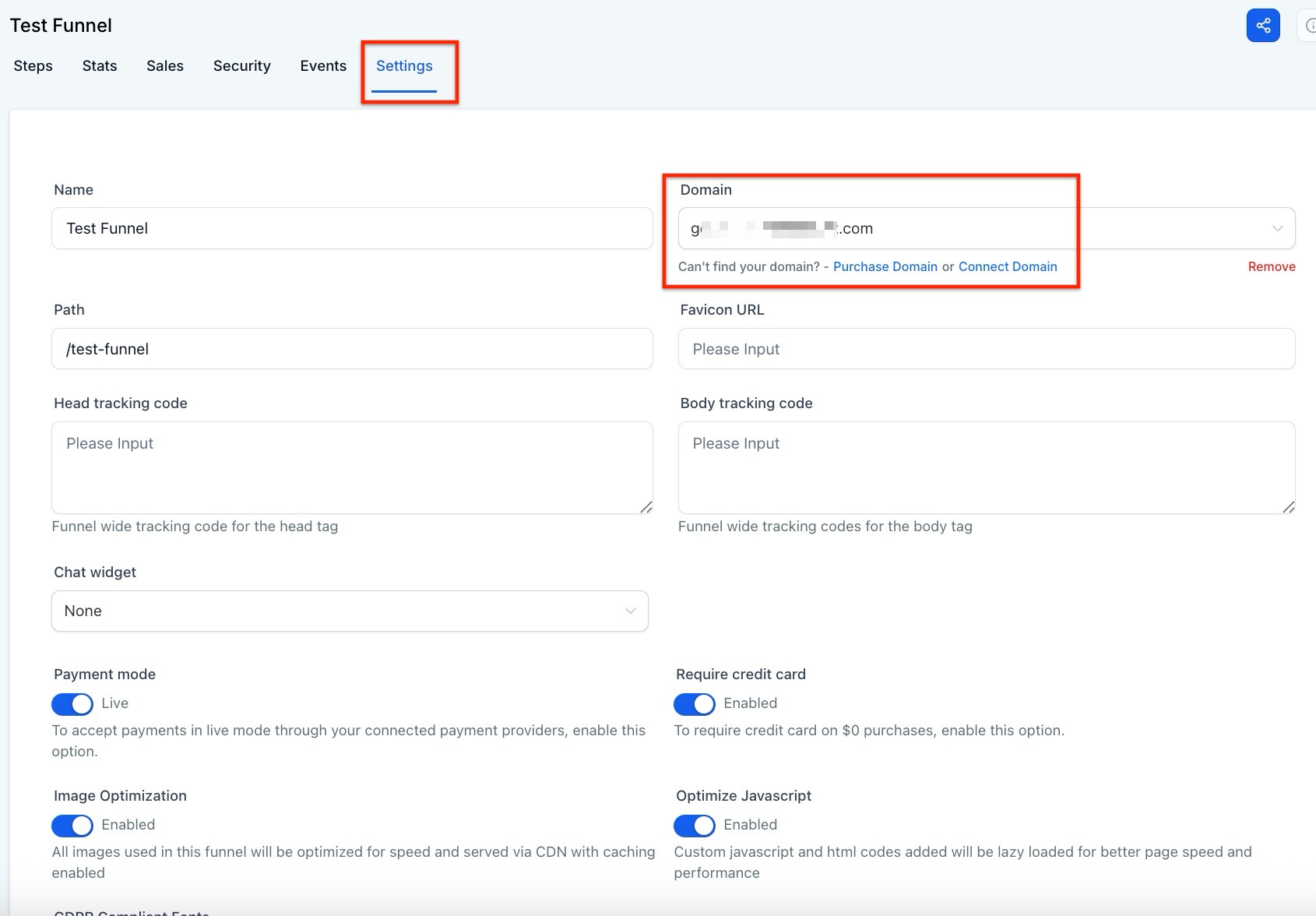Disable the Require credit card toggle
Image resolution: width=1316 pixels, height=916 pixels.
click(694, 704)
